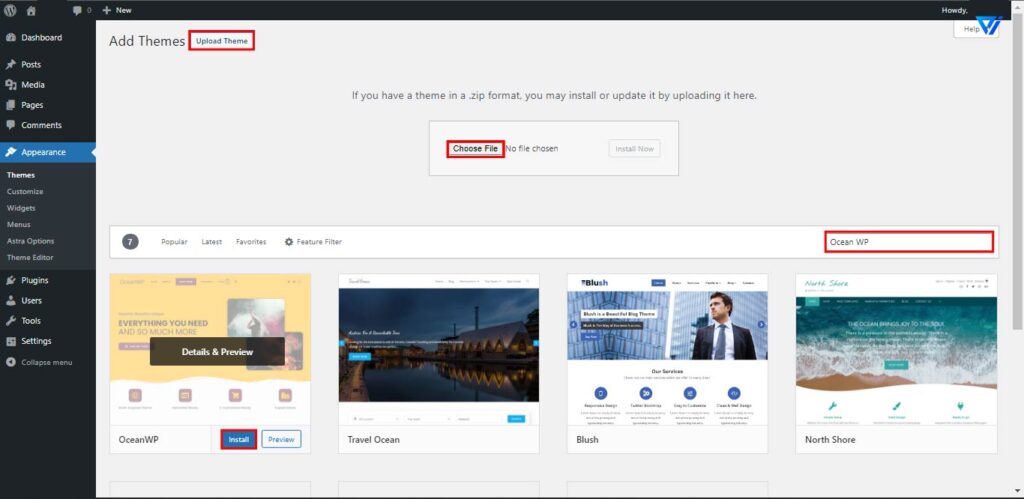The width and height of the screenshot is (1024, 499).
Task: Click the Media icon in sidebar
Action: coord(10,85)
